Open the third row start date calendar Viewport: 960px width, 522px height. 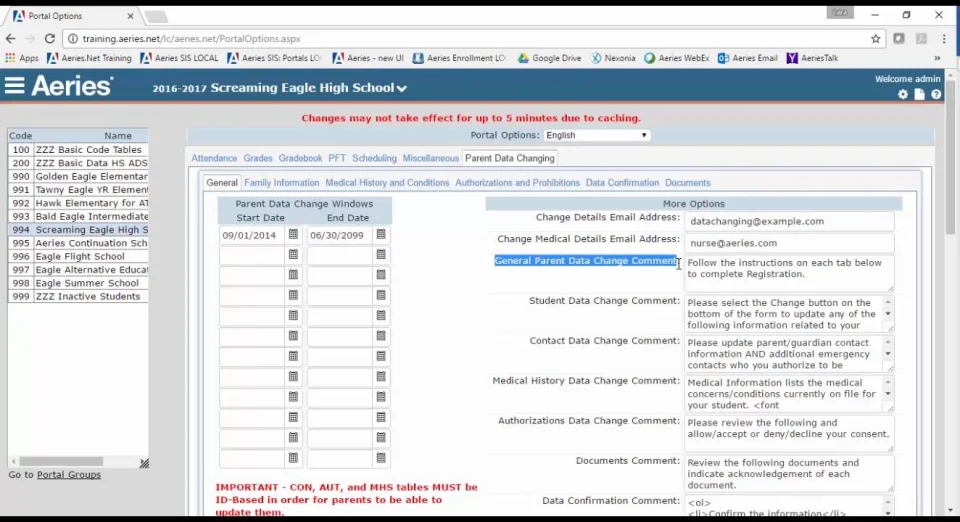click(x=293, y=275)
